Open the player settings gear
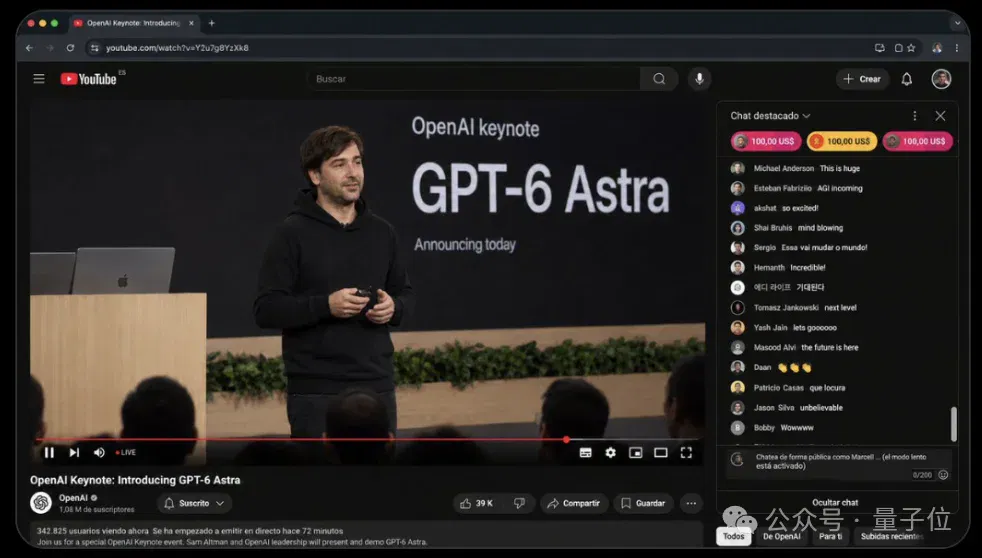This screenshot has width=982, height=558. [611, 453]
